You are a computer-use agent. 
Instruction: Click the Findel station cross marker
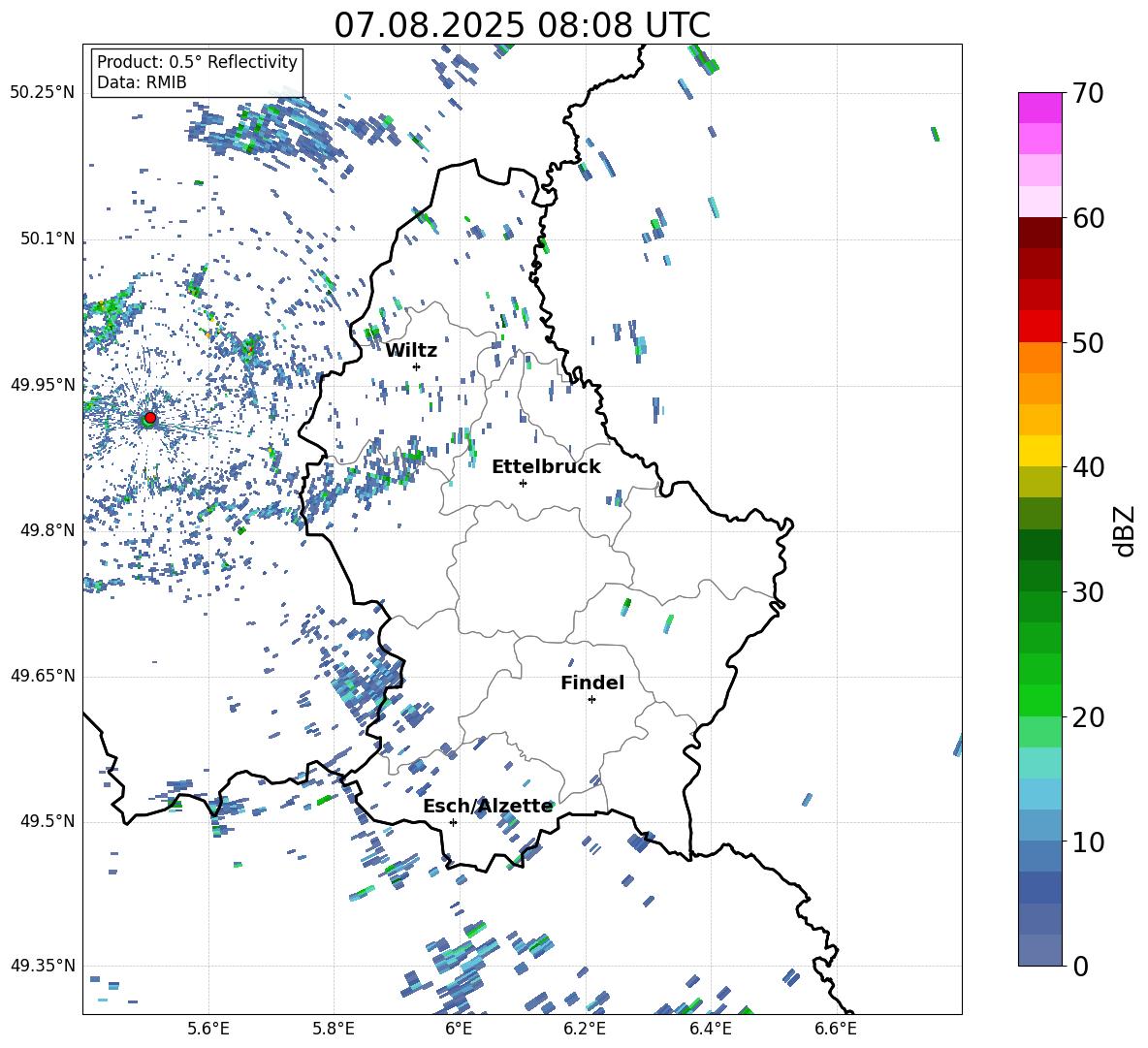(591, 700)
